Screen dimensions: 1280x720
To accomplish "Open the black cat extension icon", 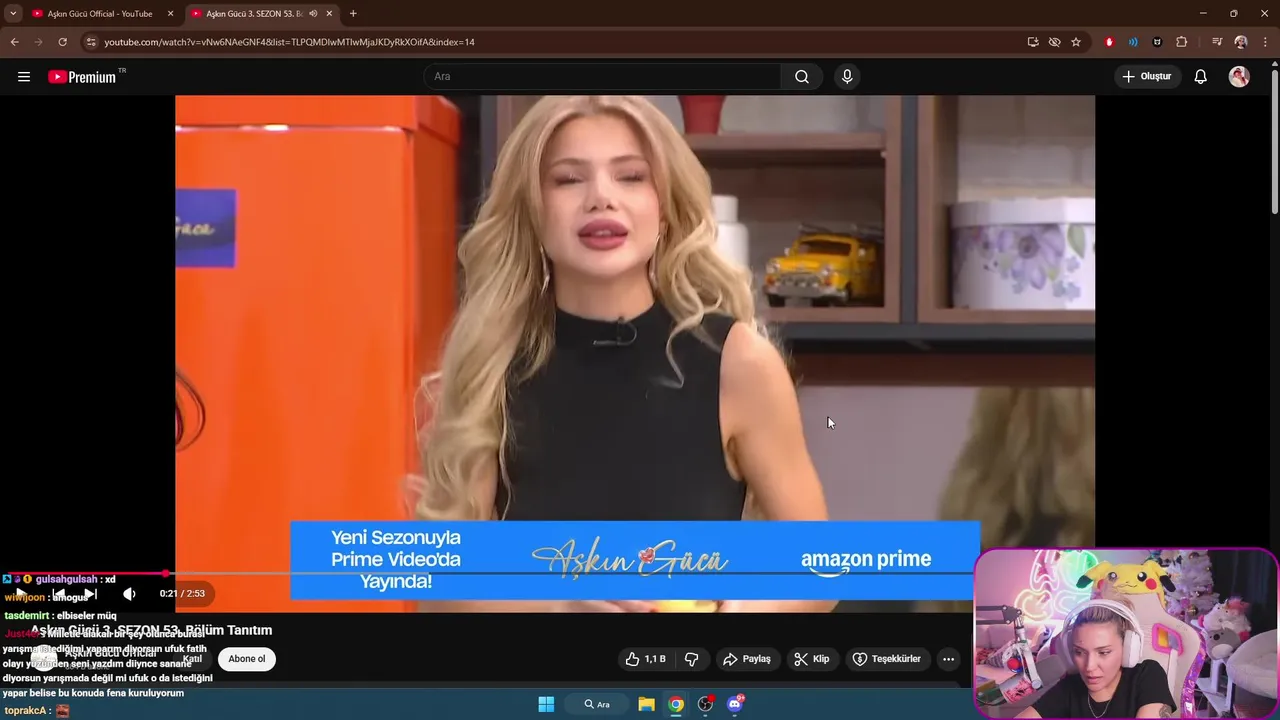I will click(x=1157, y=42).
